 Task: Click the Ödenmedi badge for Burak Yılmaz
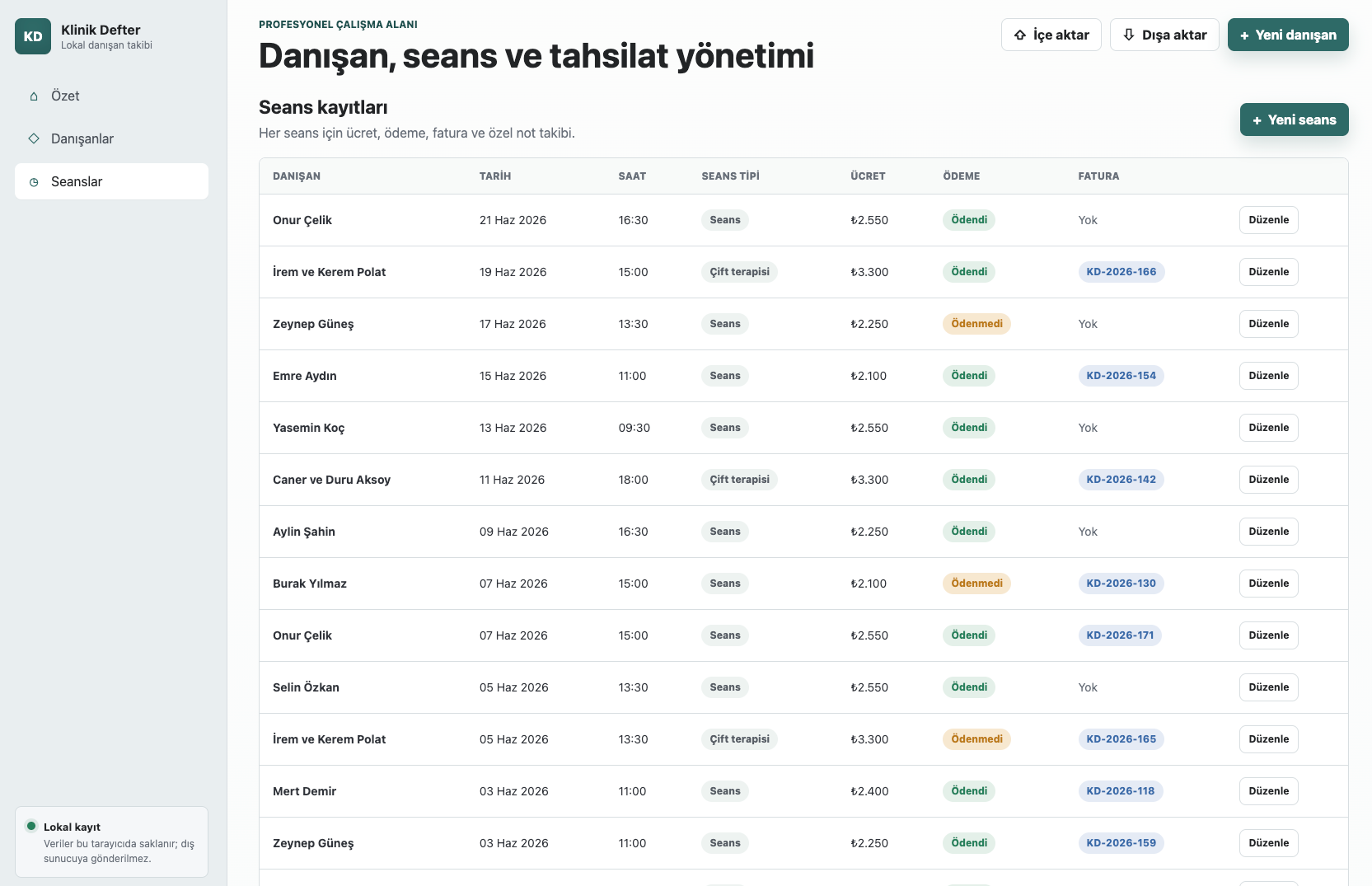tap(976, 584)
